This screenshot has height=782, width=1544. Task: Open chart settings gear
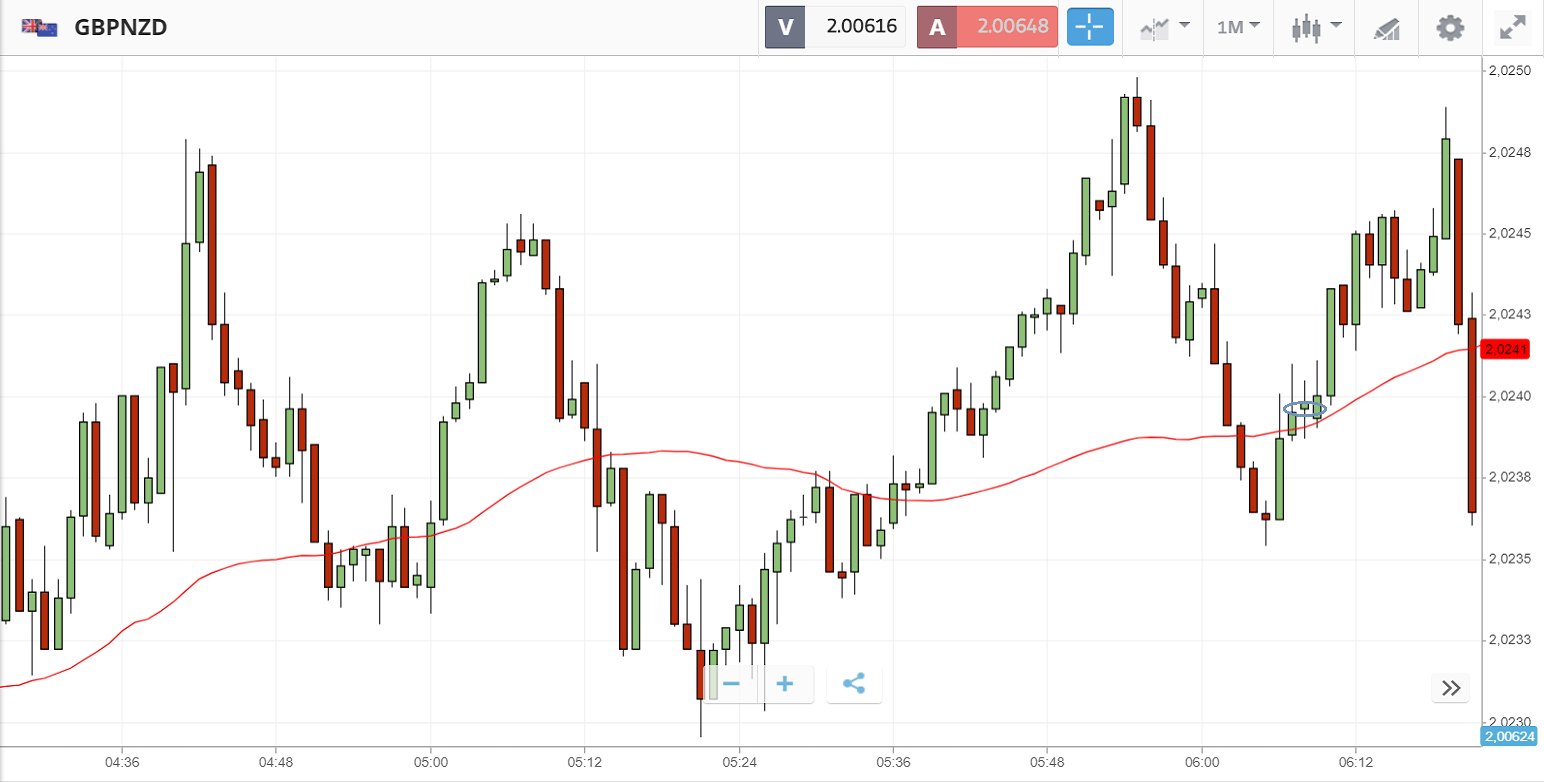(1450, 27)
